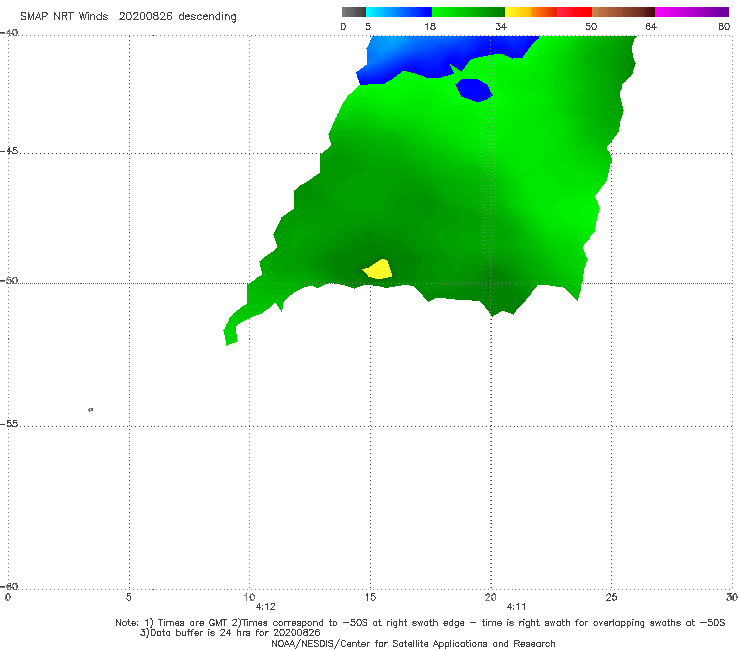Select the magenta-purple segment of the color bar
Image resolution: width=740 pixels, height=650 pixels.
(692, 12)
